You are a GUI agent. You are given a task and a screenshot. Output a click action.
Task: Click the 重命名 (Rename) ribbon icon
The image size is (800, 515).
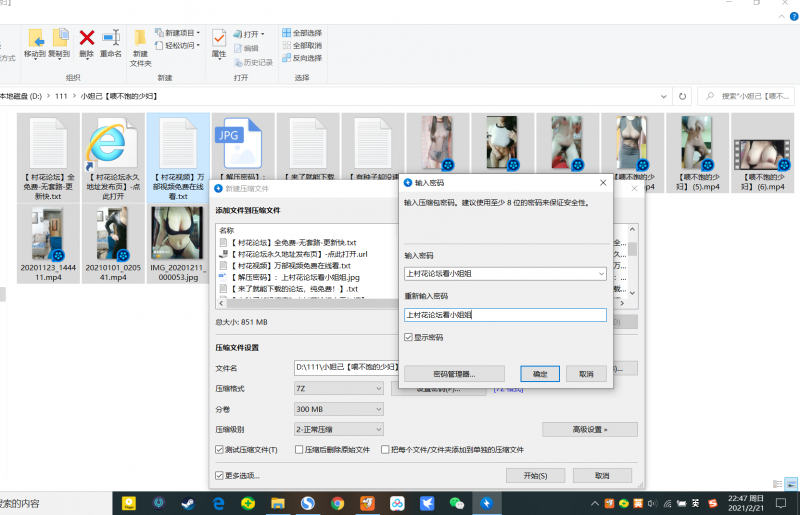click(x=110, y=40)
